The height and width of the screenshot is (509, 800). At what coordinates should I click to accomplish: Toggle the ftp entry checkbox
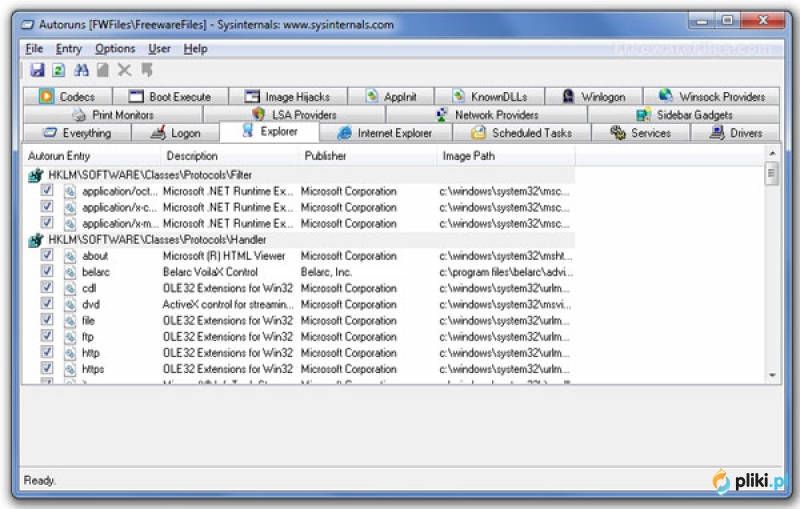pos(47,336)
